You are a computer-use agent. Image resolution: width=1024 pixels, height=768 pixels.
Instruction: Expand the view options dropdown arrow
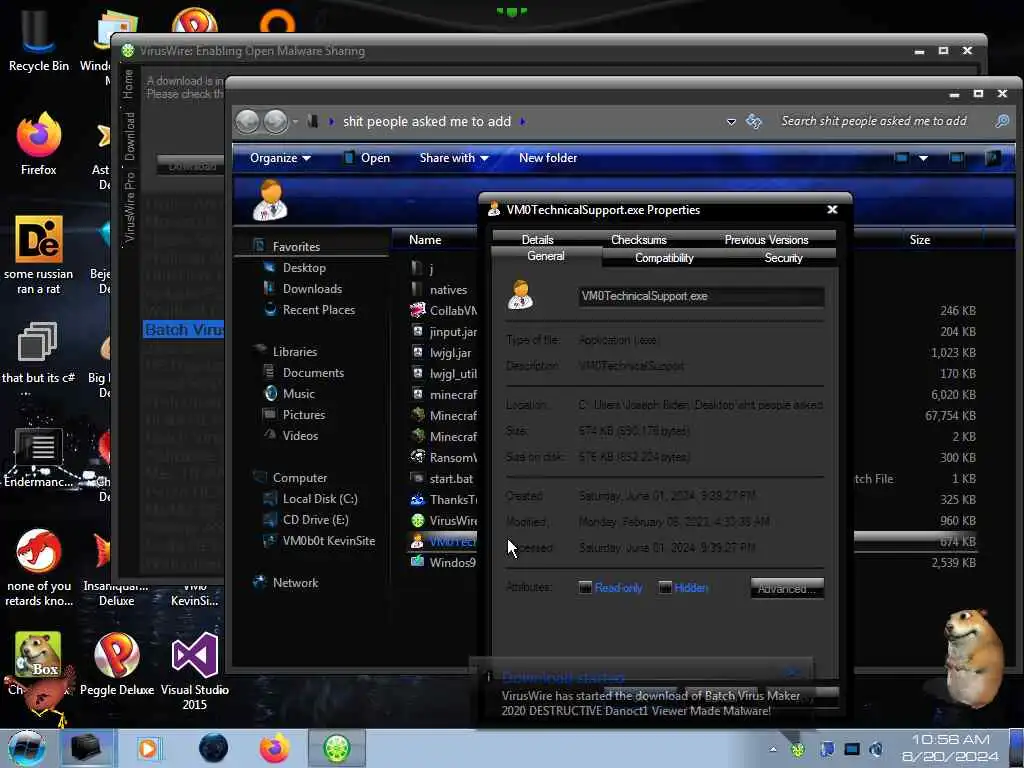[x=923, y=158]
